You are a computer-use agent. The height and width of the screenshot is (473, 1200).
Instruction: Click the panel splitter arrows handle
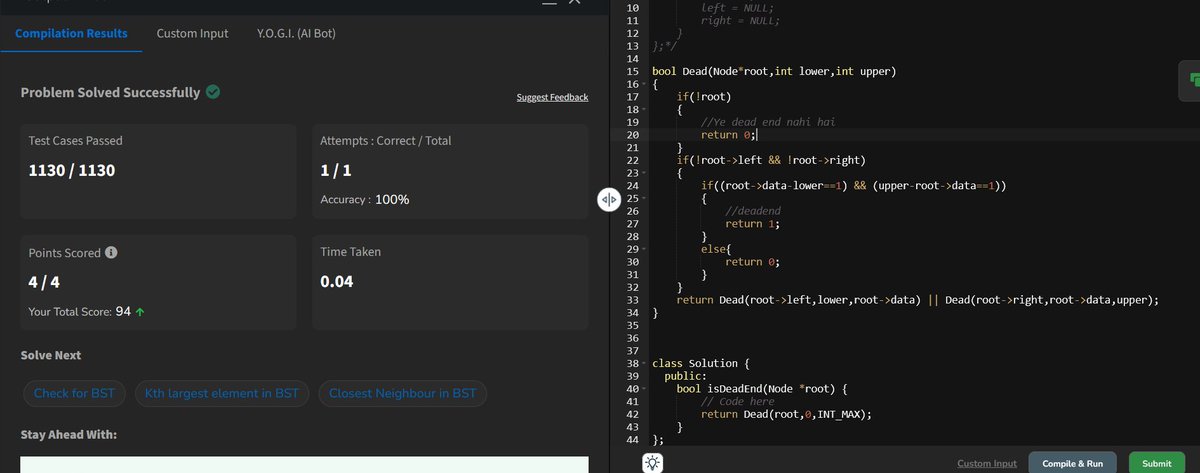click(x=609, y=199)
